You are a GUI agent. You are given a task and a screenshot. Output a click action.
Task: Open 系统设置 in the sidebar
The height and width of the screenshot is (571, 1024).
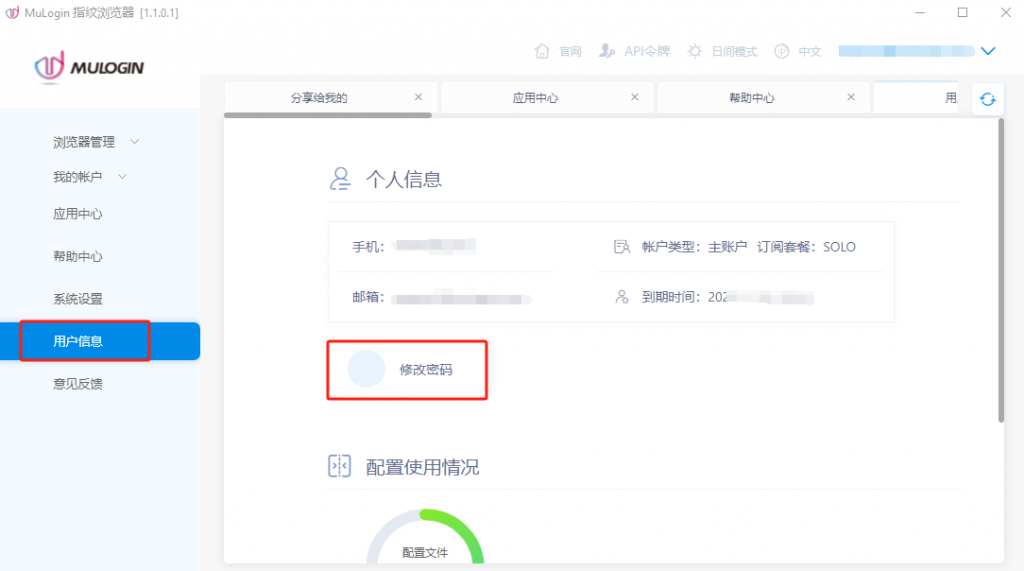coord(78,299)
